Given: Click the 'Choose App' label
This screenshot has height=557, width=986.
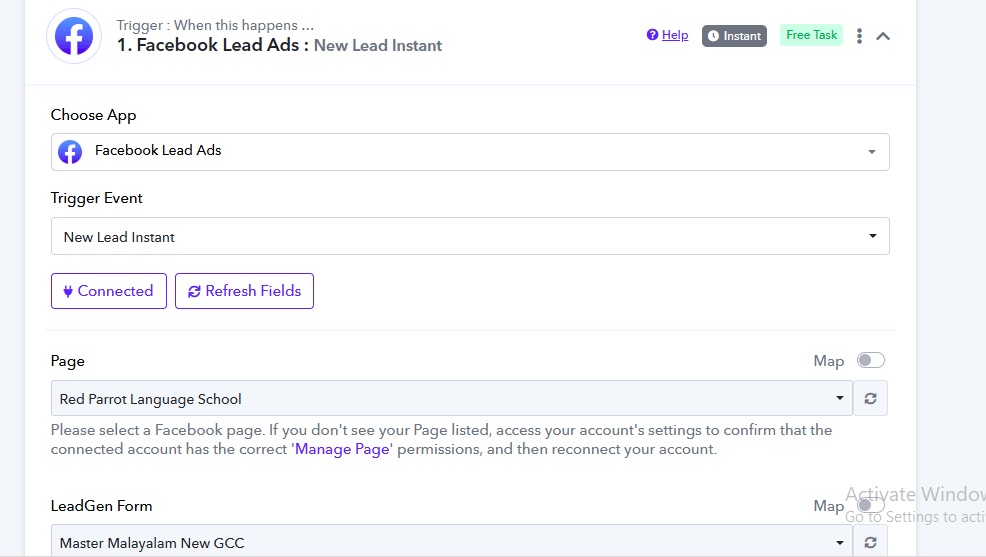Looking at the screenshot, I should [x=93, y=115].
